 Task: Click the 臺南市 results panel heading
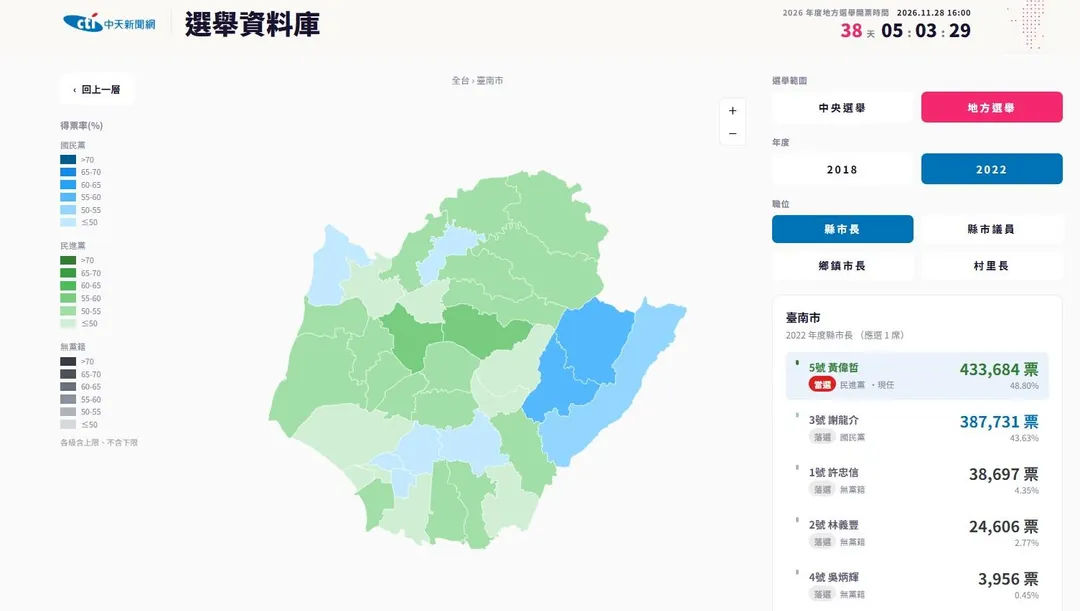point(803,318)
